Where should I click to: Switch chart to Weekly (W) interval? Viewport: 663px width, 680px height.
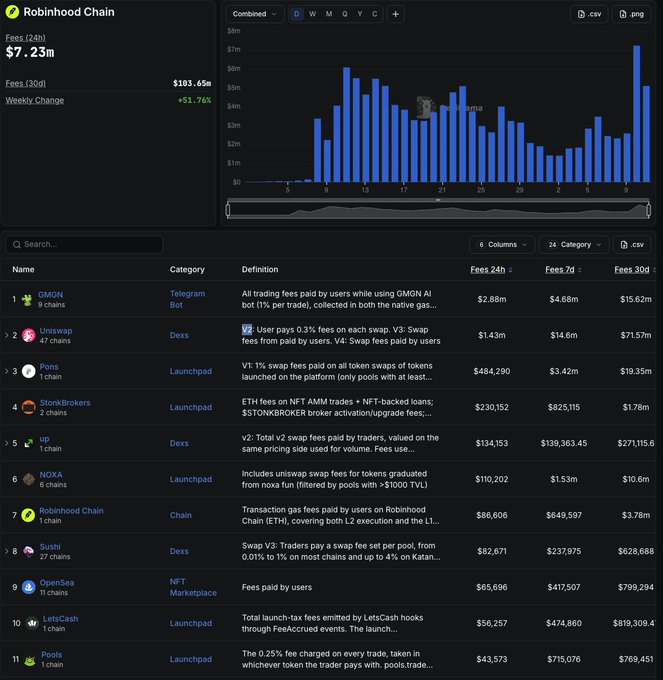[x=312, y=14]
